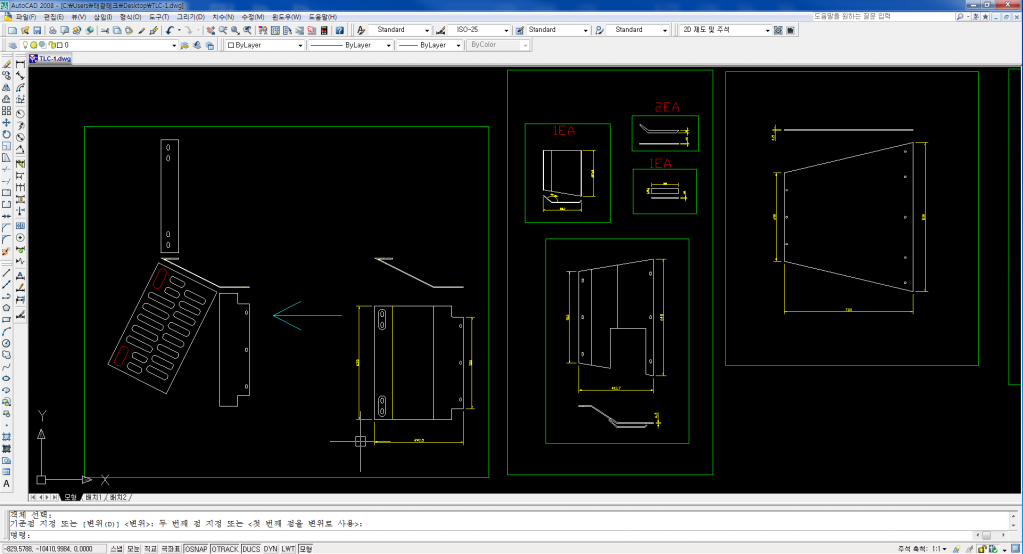Open the QuickCalc calculator icon
Viewport: 1023px width, 554px height.
click(x=324, y=30)
